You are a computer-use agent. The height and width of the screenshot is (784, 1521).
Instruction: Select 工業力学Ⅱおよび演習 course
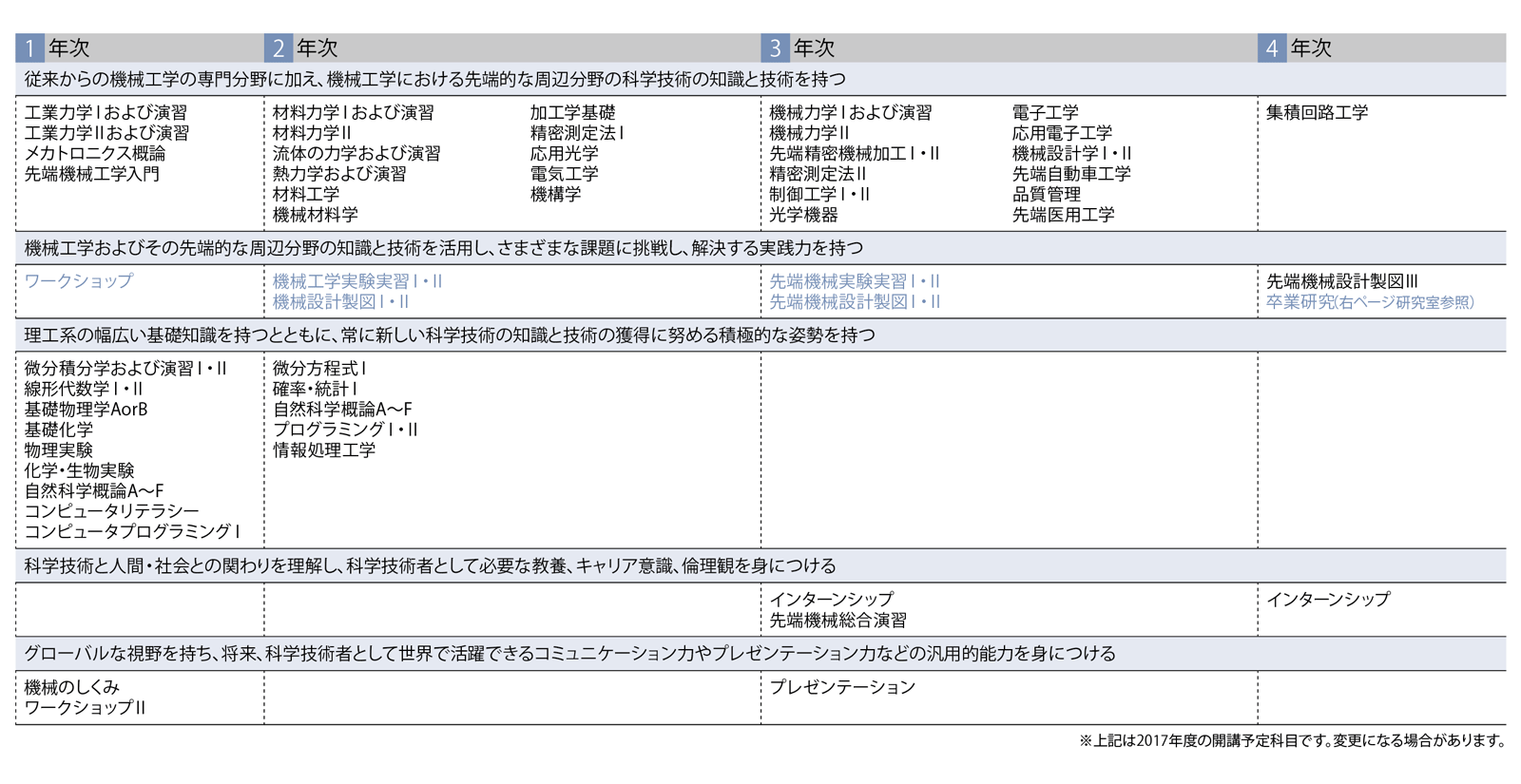[x=107, y=133]
